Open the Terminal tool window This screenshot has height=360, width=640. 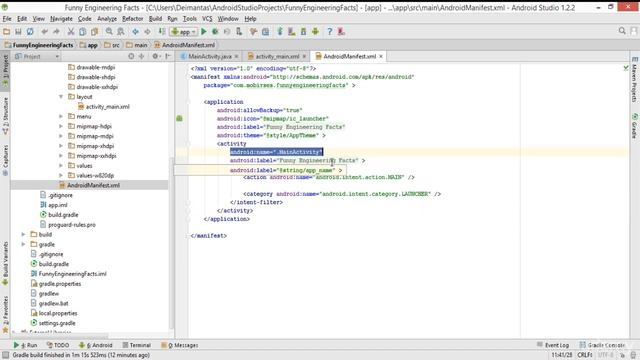click(137, 345)
